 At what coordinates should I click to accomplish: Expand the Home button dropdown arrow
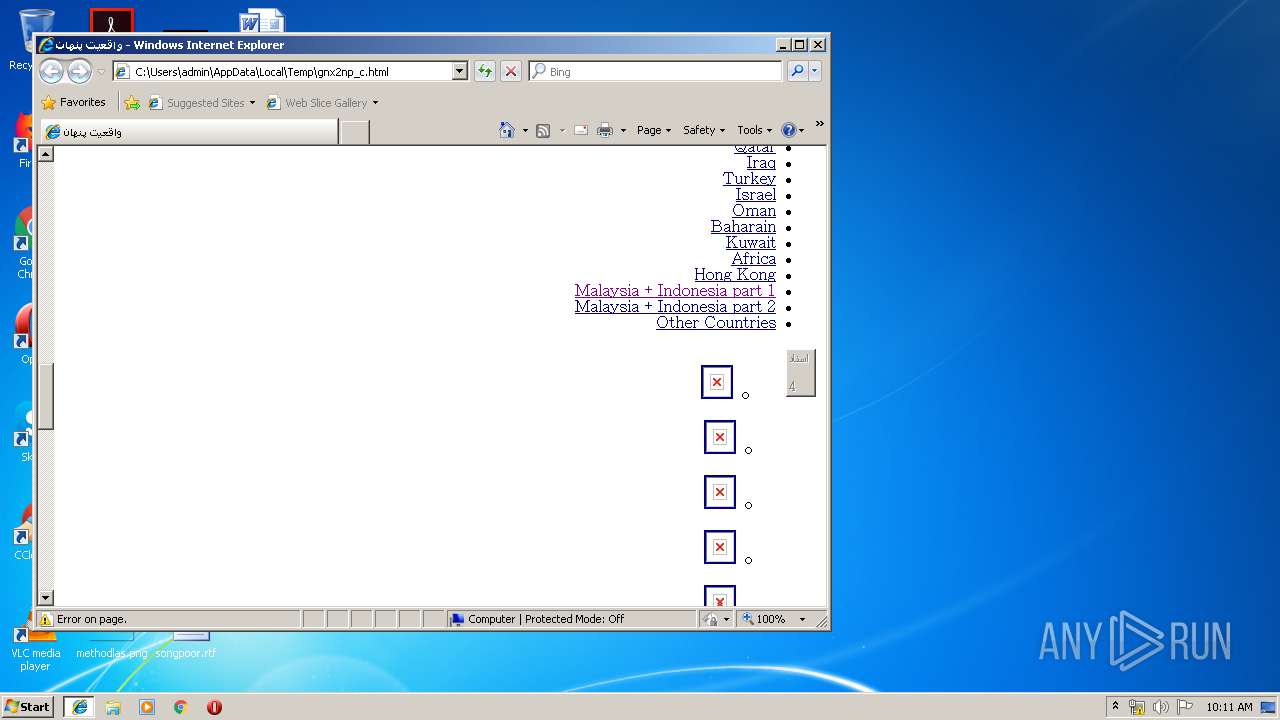coord(525,130)
